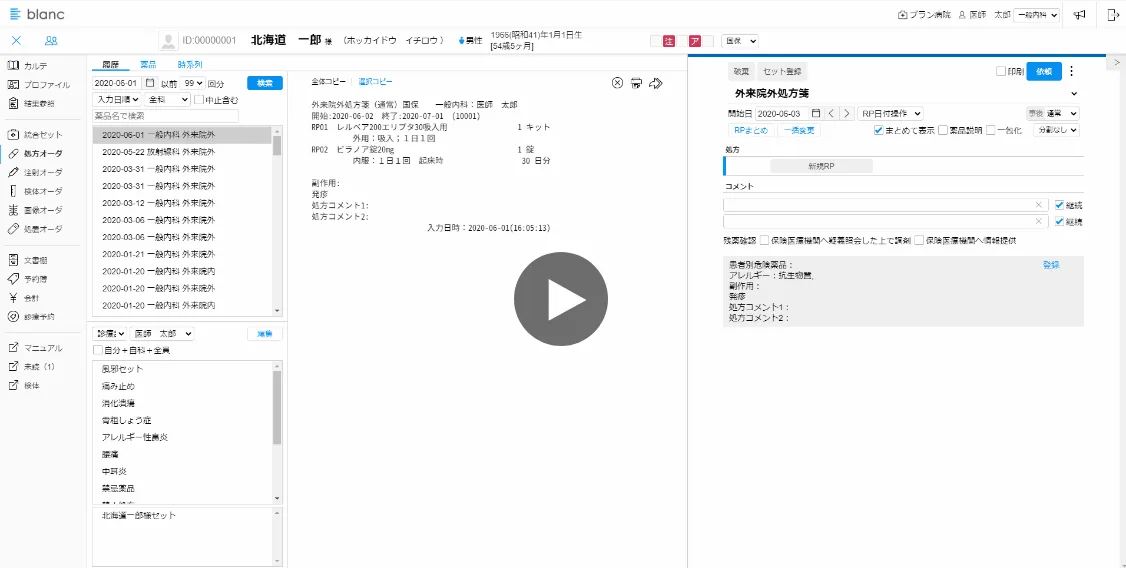
Task: Click the video play button overlay
Action: pyautogui.click(x=561, y=299)
